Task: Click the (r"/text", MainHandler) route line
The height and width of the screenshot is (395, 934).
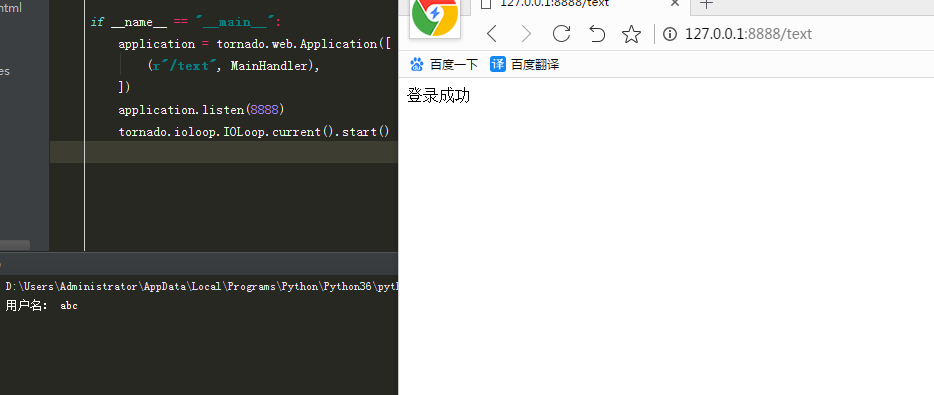Action: (x=234, y=66)
